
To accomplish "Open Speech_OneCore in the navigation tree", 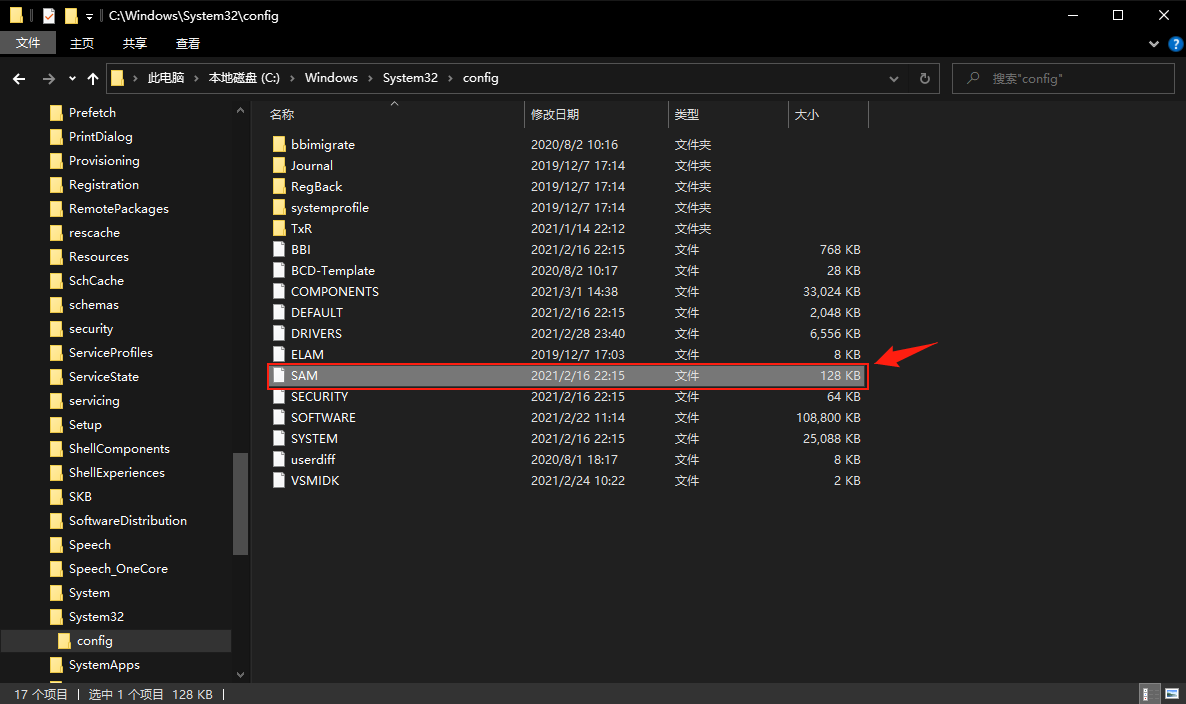I will (x=118, y=569).
